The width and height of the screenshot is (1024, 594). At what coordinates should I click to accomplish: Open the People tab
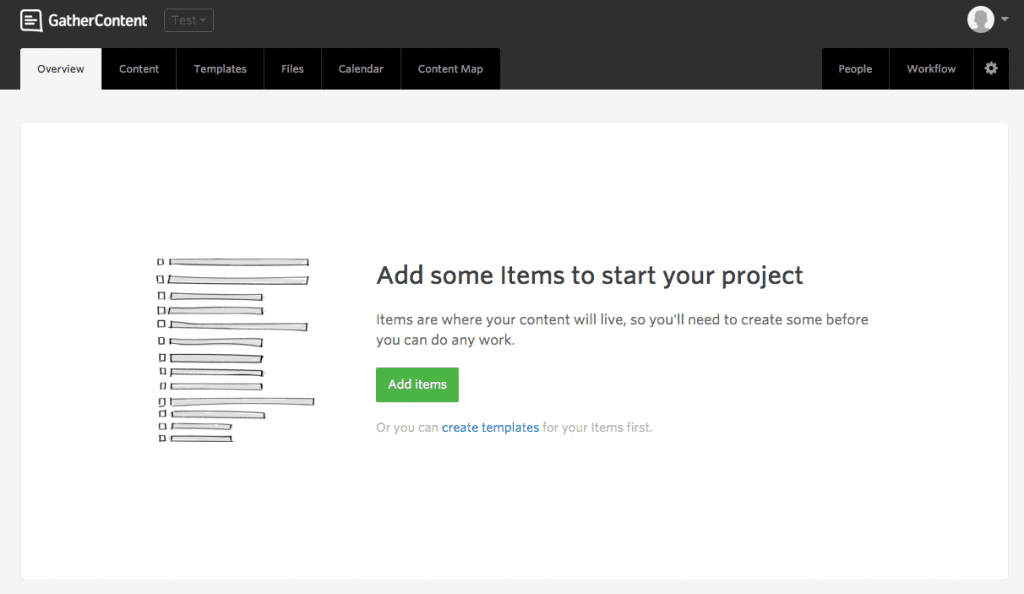click(855, 69)
